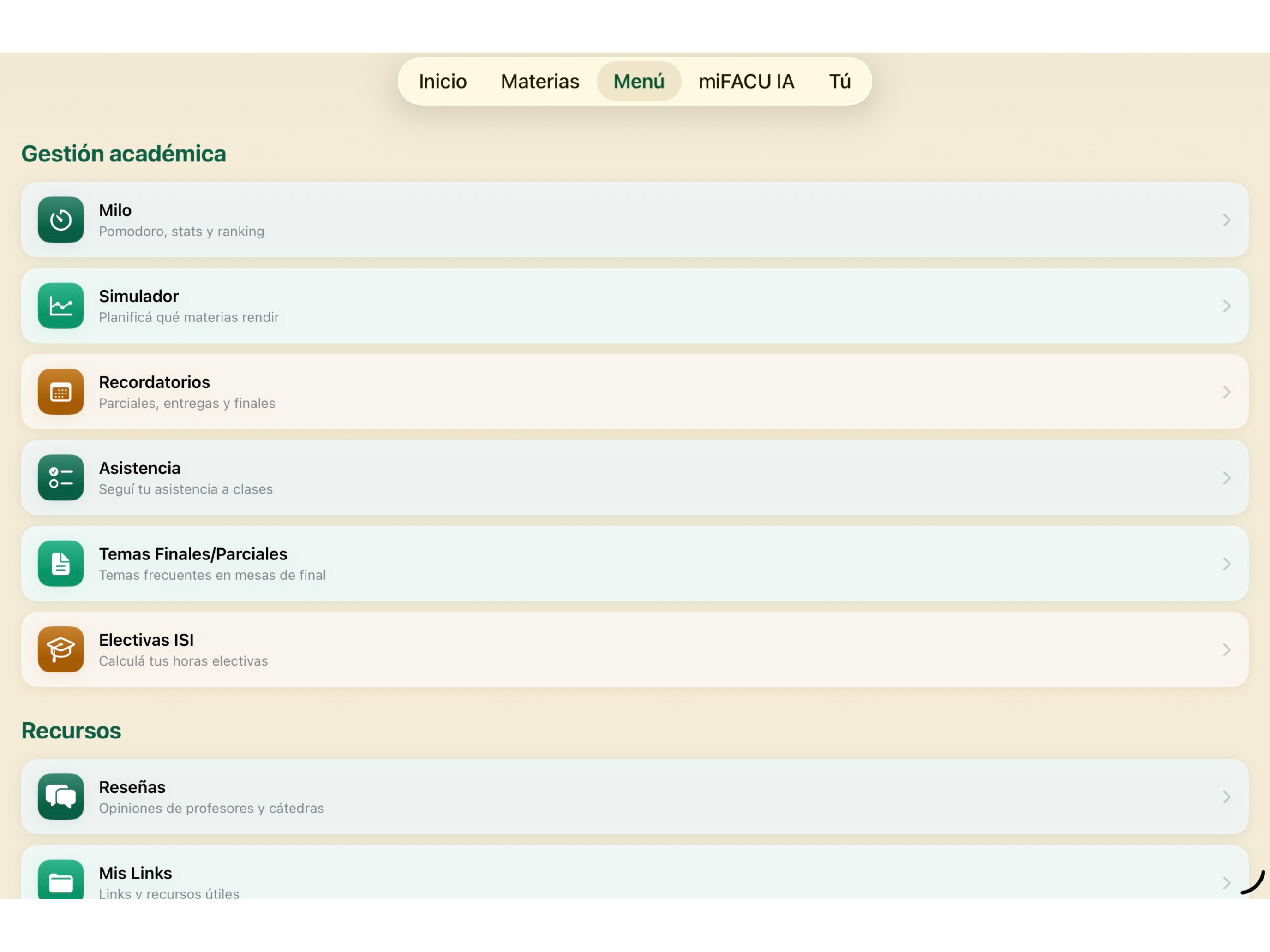Tap the Temas Finales/Parciales document icon
The image size is (1270, 952).
pos(61,564)
